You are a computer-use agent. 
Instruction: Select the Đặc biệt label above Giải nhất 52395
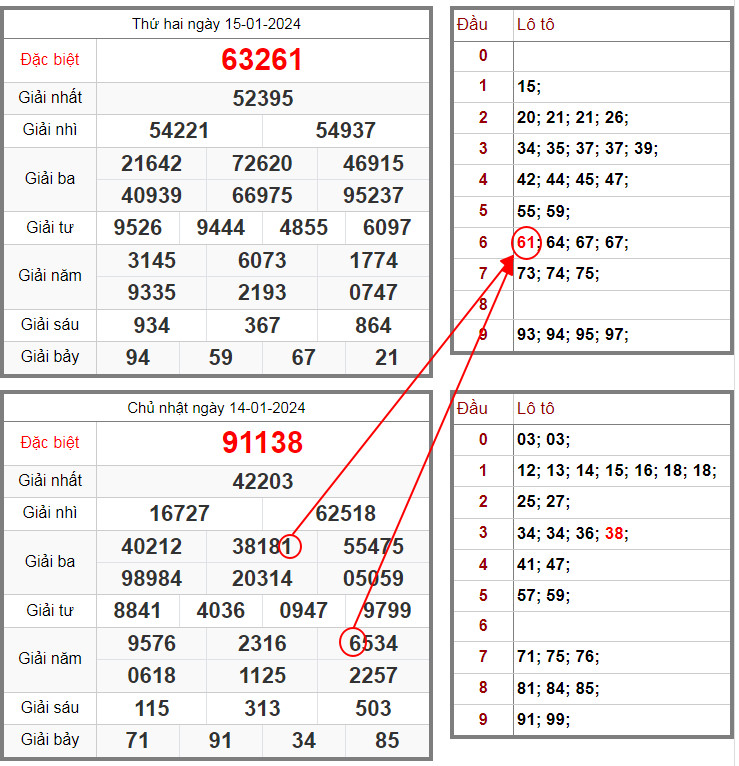(50, 60)
